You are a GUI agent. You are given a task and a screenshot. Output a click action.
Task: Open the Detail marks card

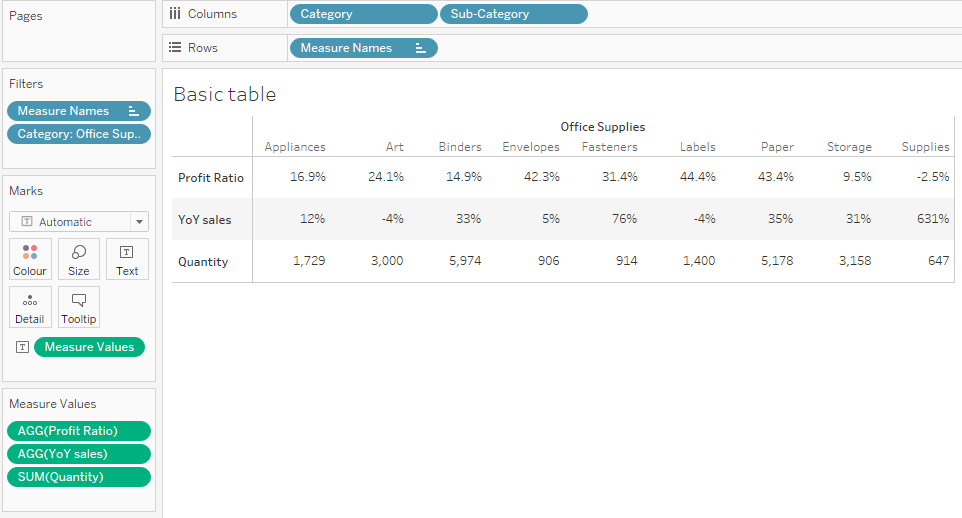tap(30, 308)
